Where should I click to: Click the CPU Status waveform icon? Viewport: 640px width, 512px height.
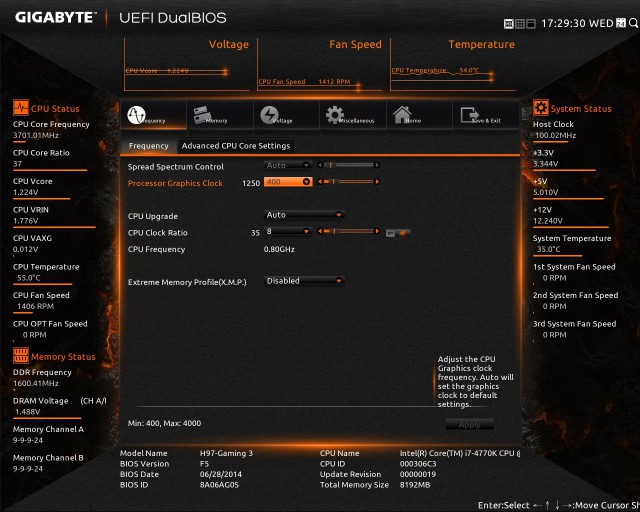click(21, 108)
